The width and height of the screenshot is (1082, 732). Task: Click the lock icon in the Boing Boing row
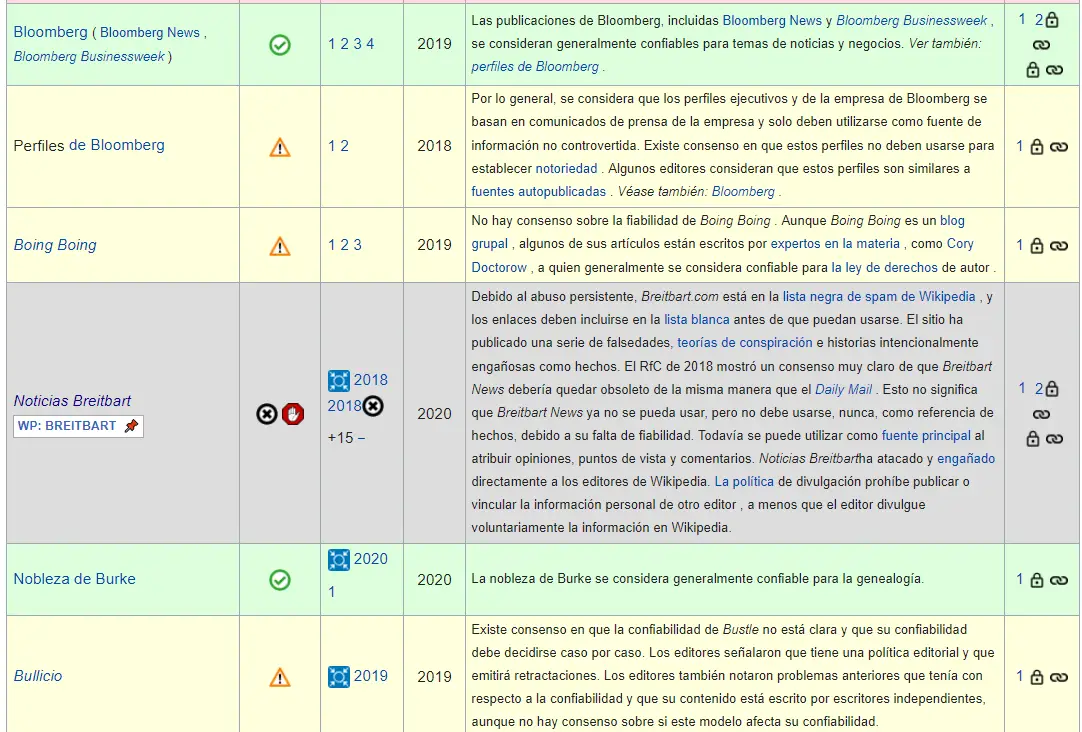1037,246
